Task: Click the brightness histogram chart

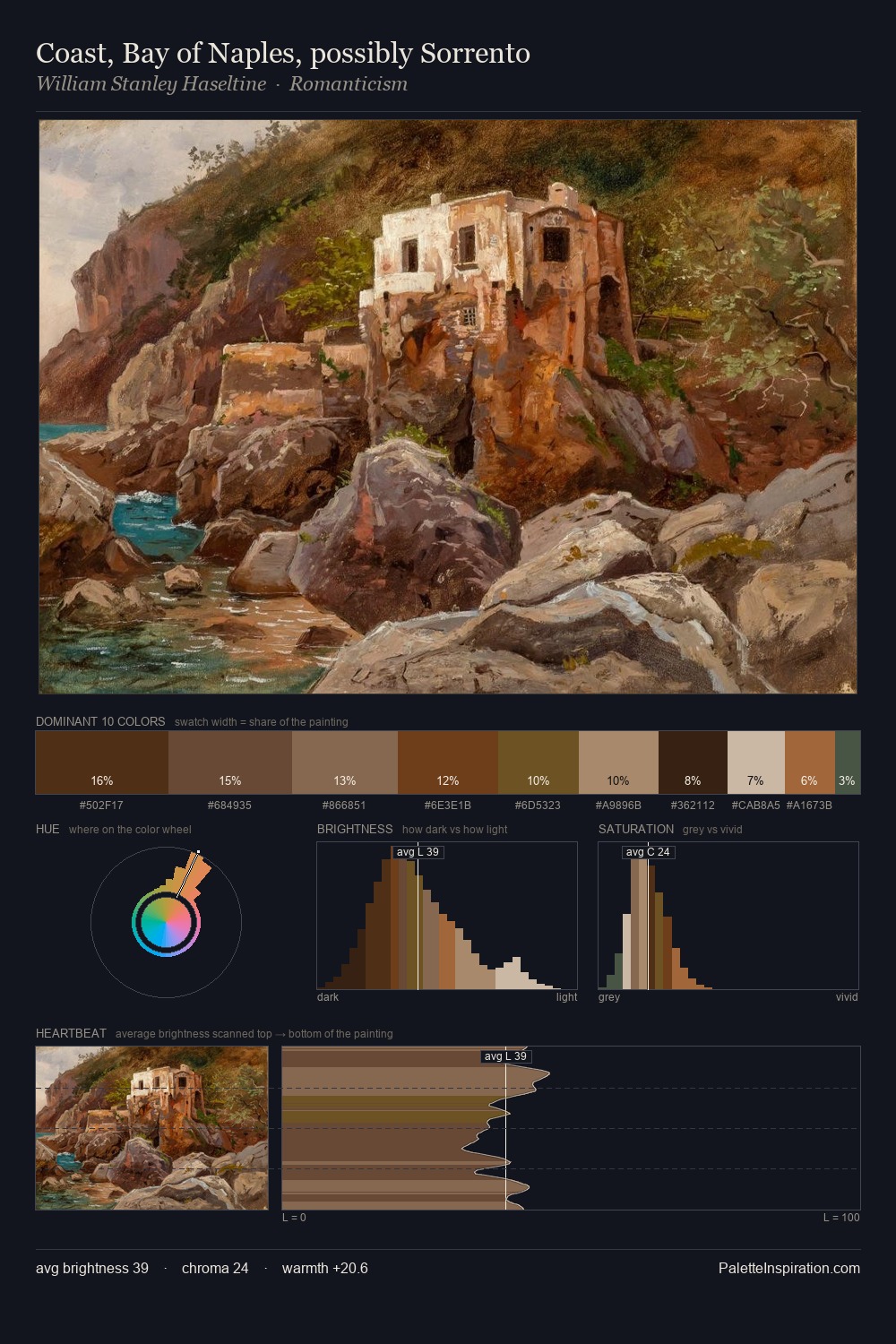Action: [x=447, y=916]
